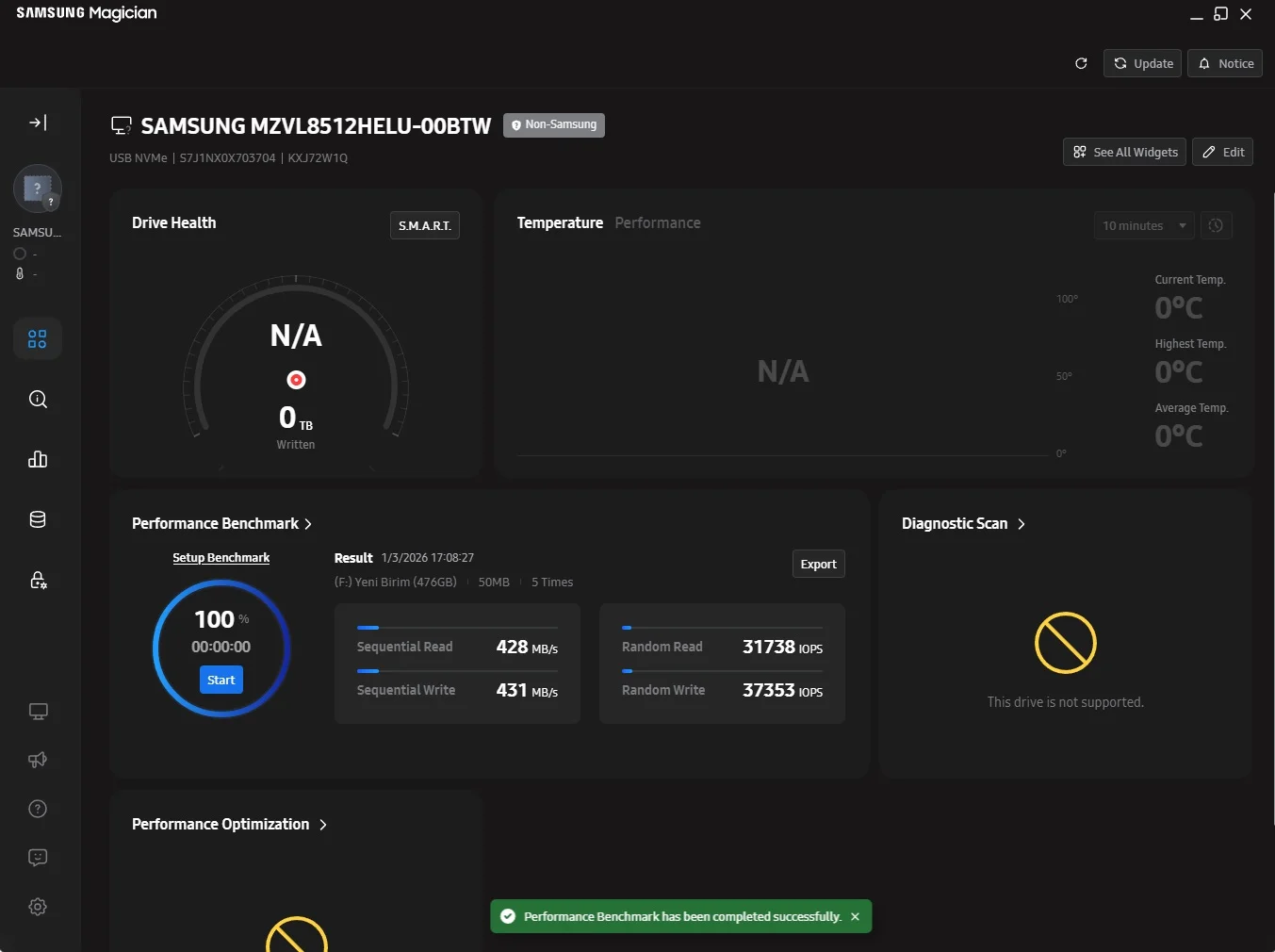This screenshot has width=1275, height=952.
Task: Click the Diagnostic Scan not-supported icon
Action: point(1066,643)
